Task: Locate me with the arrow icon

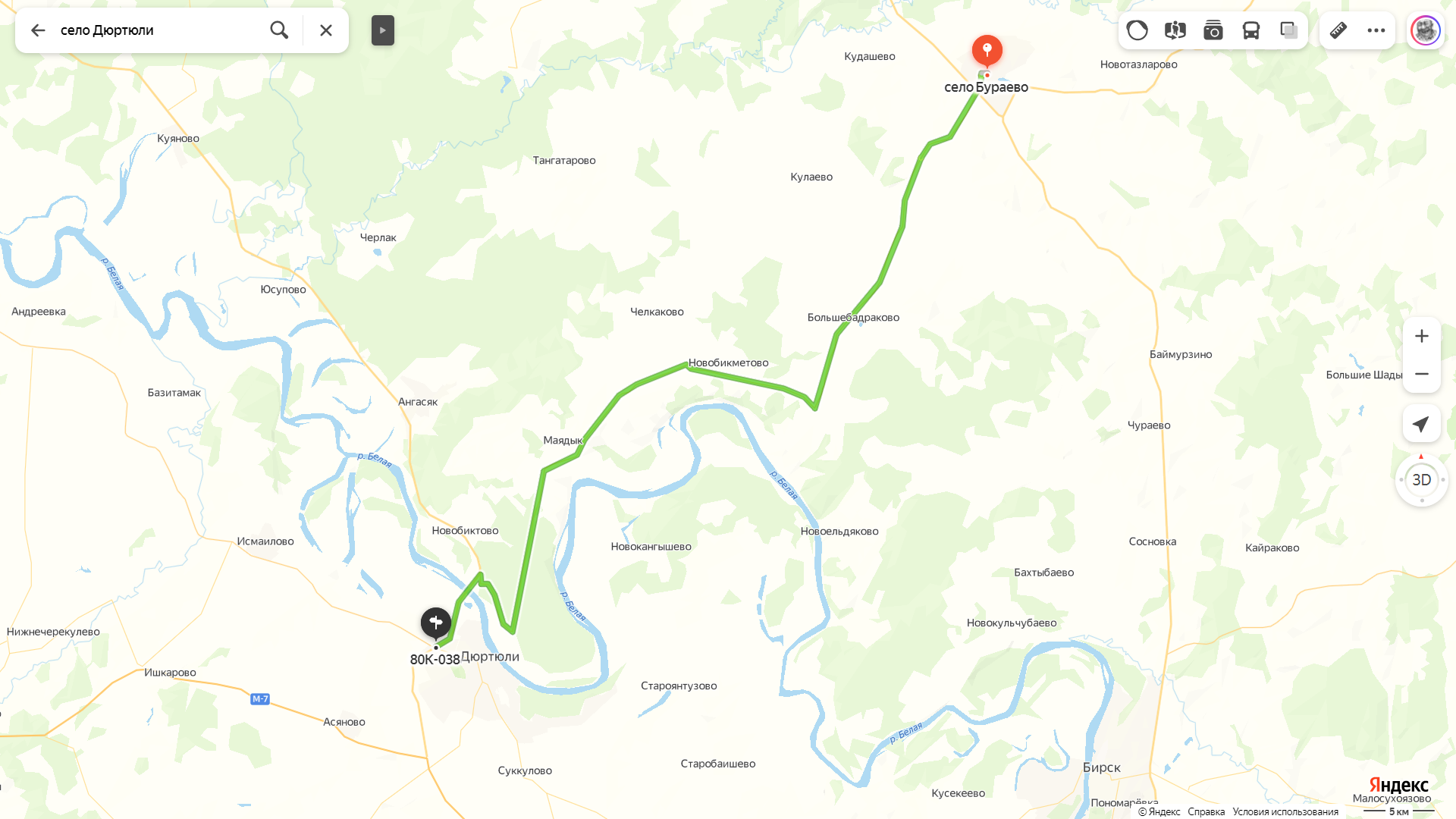Action: tap(1422, 424)
